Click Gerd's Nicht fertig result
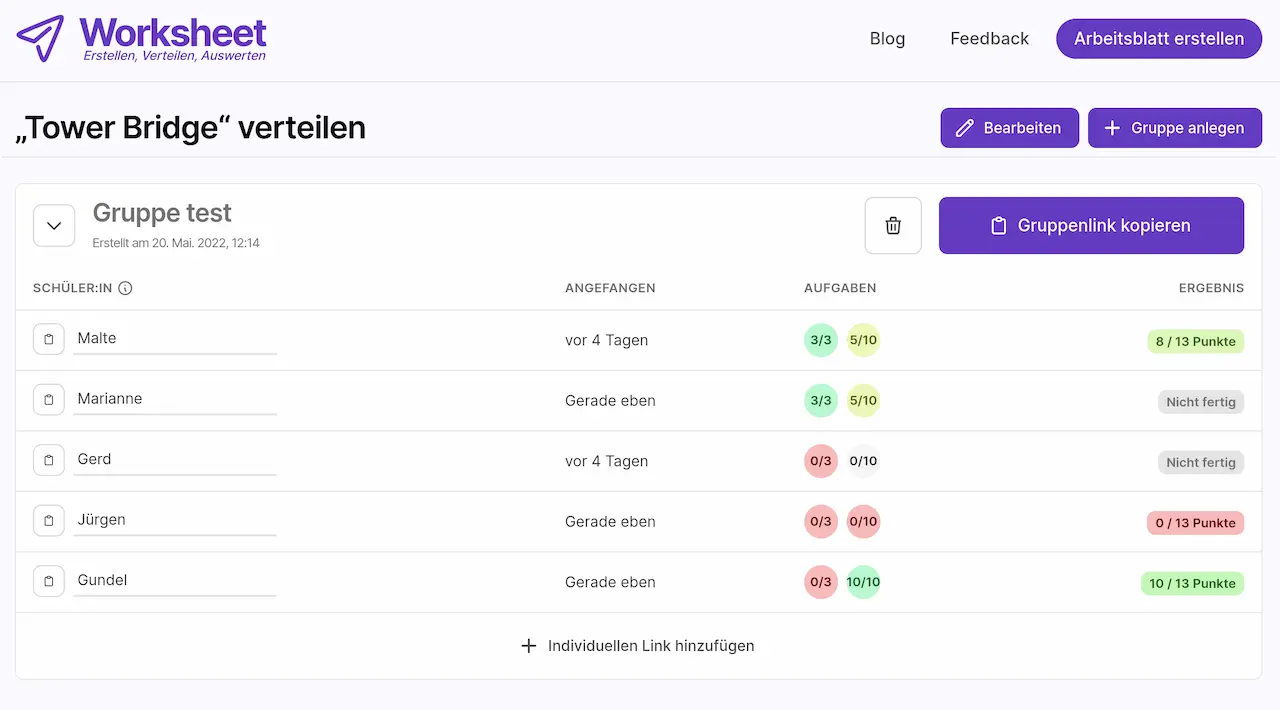The image size is (1280, 710). [x=1201, y=463]
